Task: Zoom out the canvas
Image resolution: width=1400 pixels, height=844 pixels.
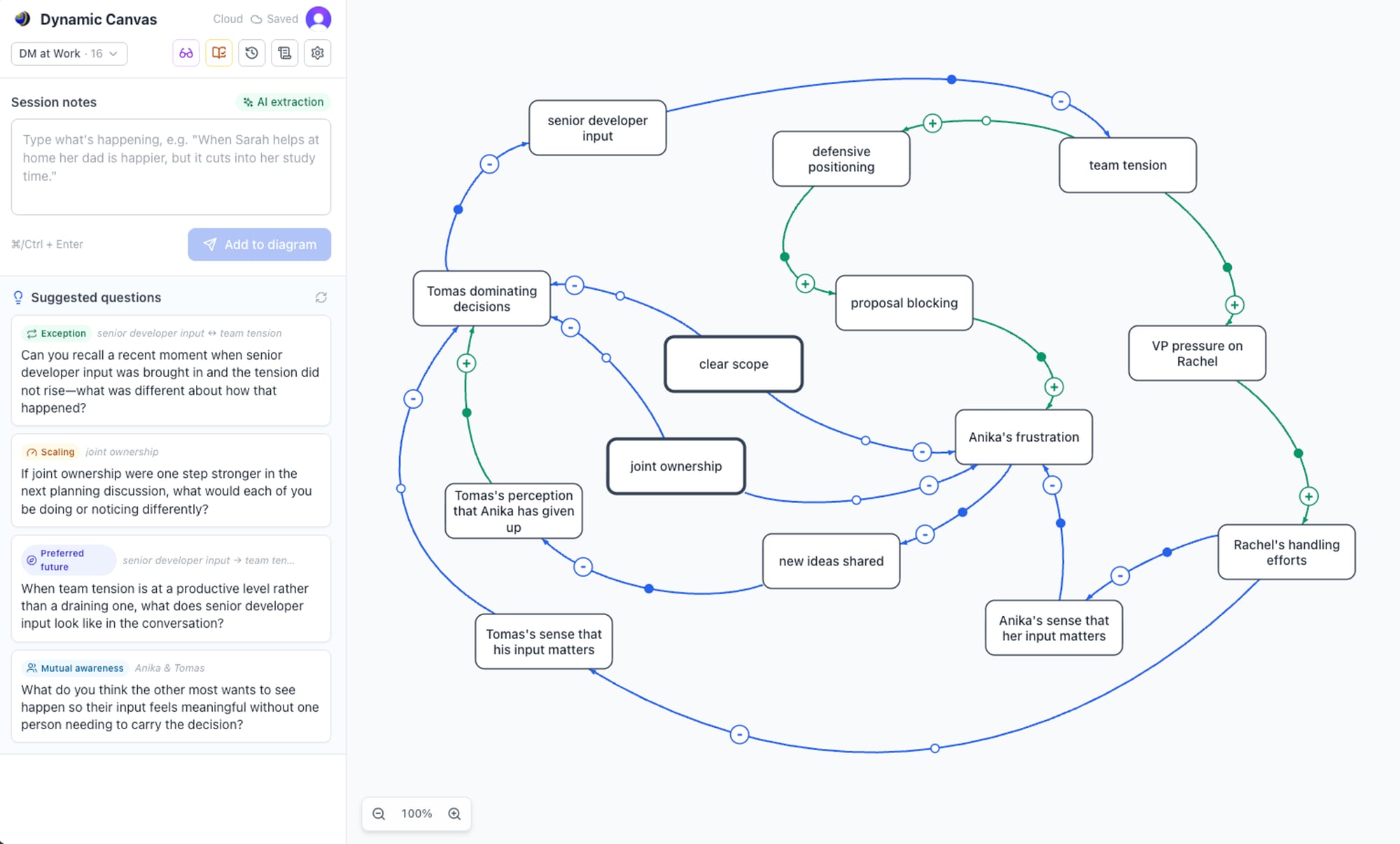Action: coord(379,813)
